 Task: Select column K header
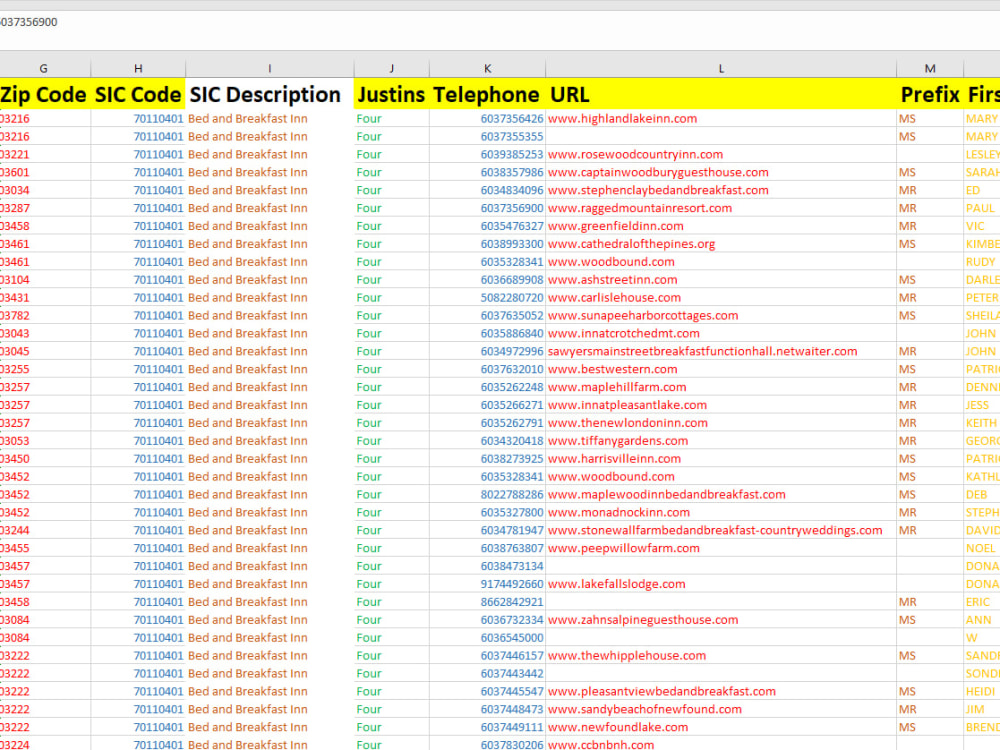487,68
